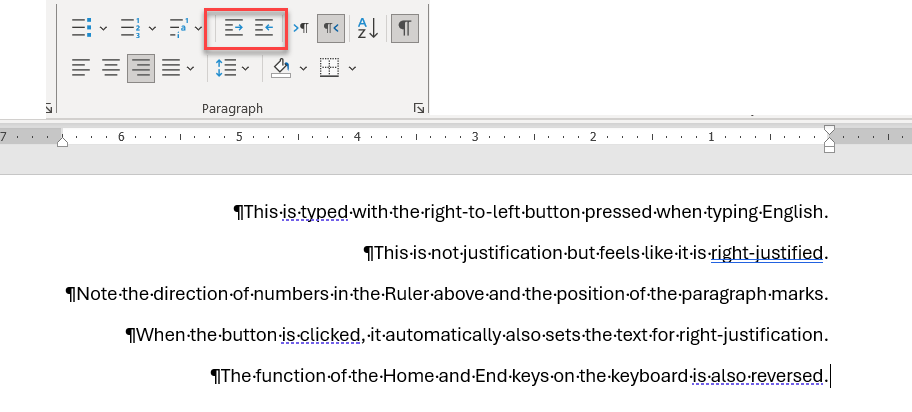Click number 3 on the horizontal ruler
The image size is (912, 412).
click(475, 137)
